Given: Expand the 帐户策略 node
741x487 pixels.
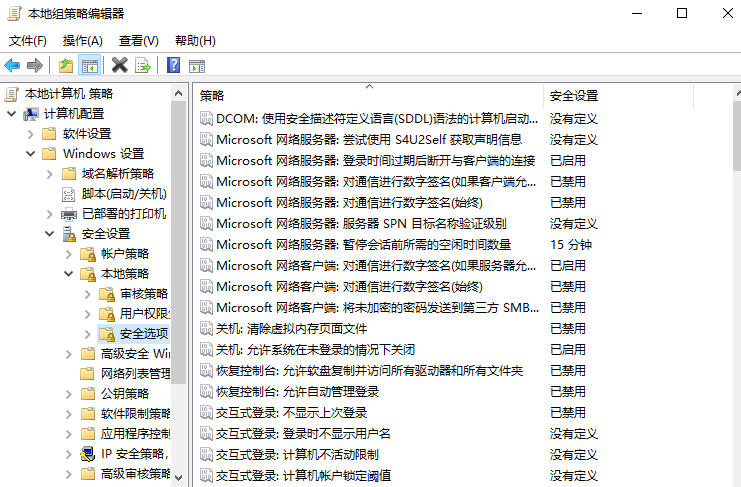Looking at the screenshot, I should [69, 255].
